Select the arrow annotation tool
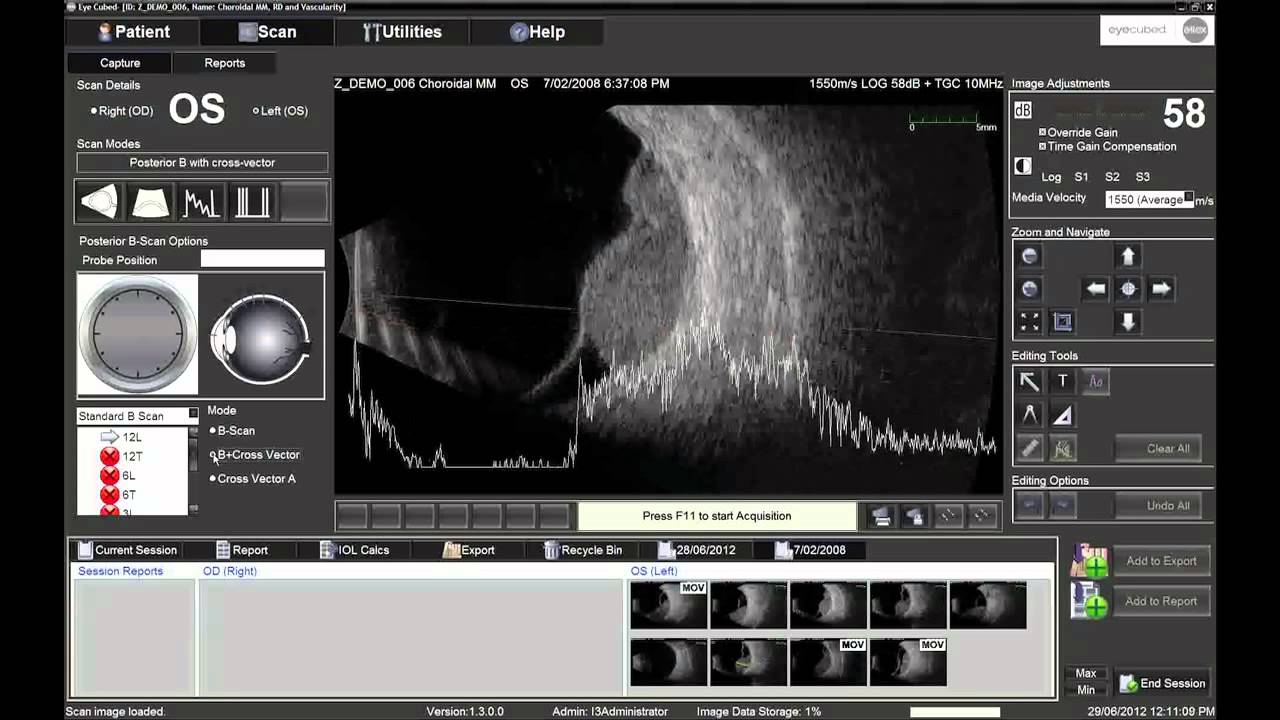 (x=1029, y=381)
